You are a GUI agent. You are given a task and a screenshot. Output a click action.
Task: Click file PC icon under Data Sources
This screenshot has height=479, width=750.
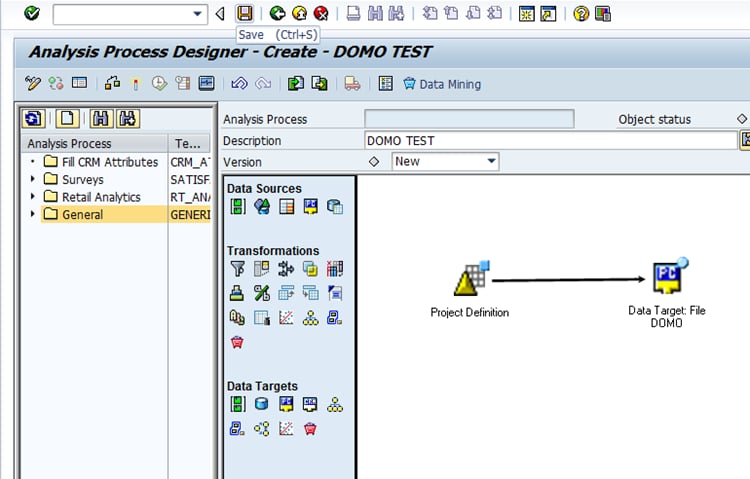pyautogui.click(x=310, y=206)
